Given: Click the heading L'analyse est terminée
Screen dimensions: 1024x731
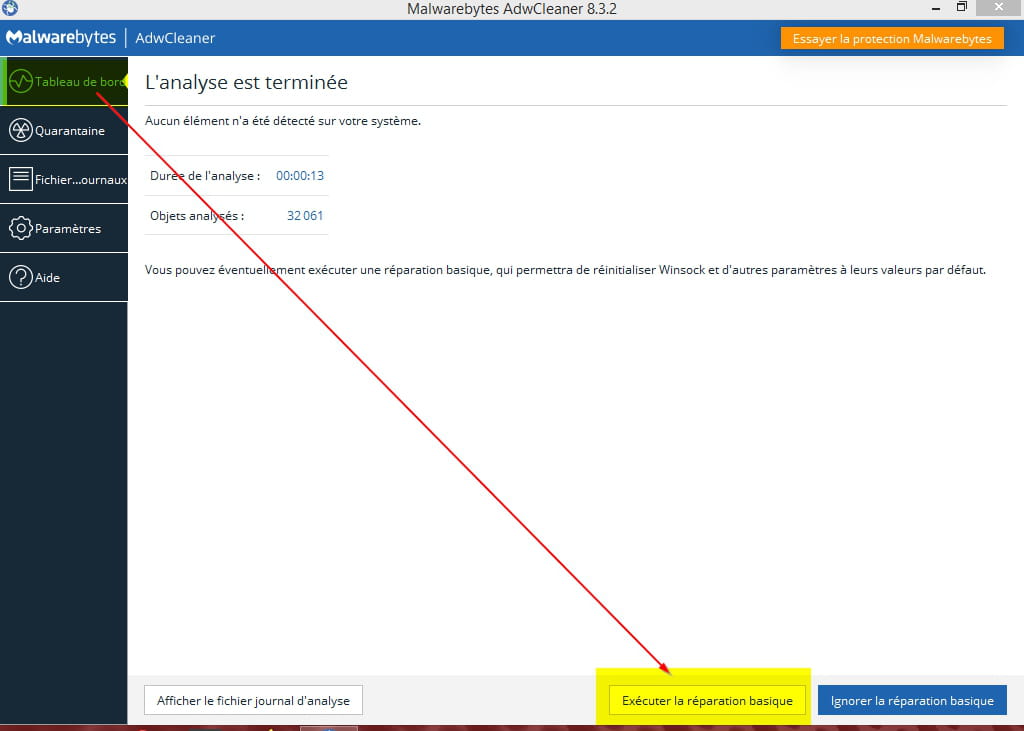Looking at the screenshot, I should click(x=246, y=82).
